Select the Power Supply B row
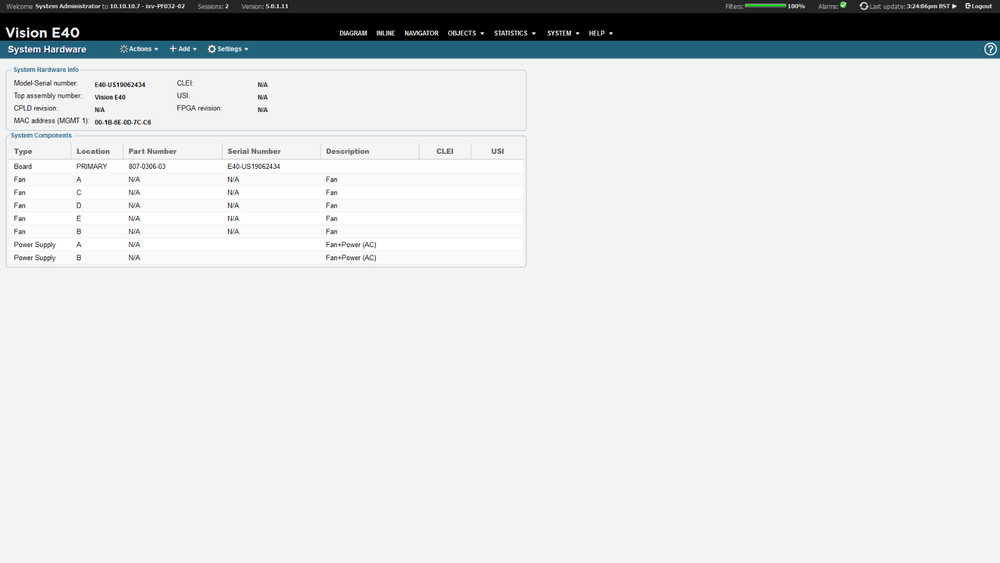The width and height of the screenshot is (1000, 563). pyautogui.click(x=265, y=257)
